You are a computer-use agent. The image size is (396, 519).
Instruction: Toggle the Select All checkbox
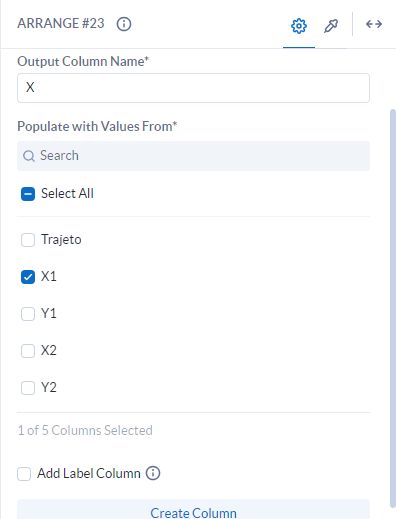click(x=28, y=194)
